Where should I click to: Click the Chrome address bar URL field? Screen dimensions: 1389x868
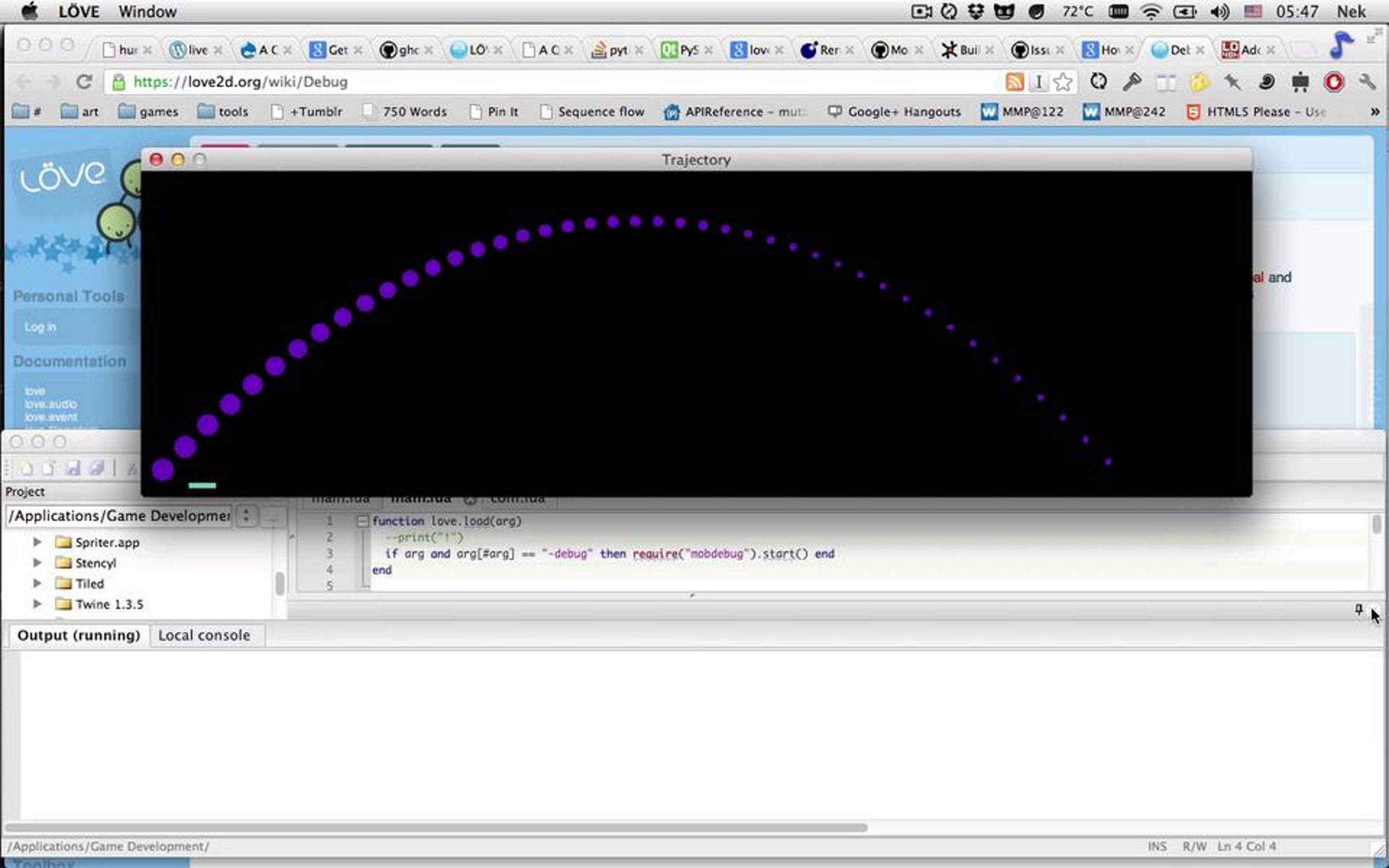[556, 82]
